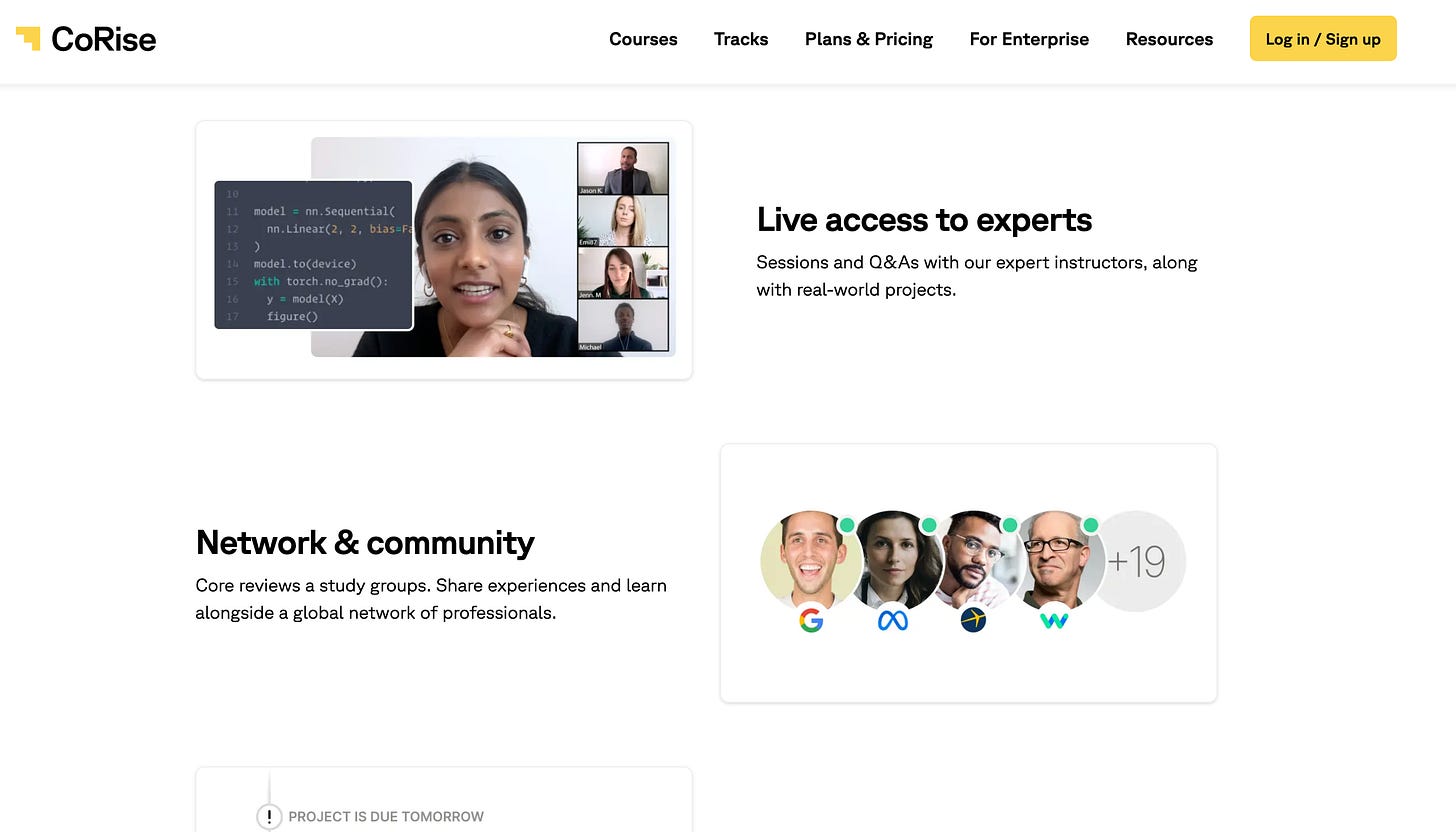Click the CoRise yellow logo icon
1456x832 pixels.
28,39
